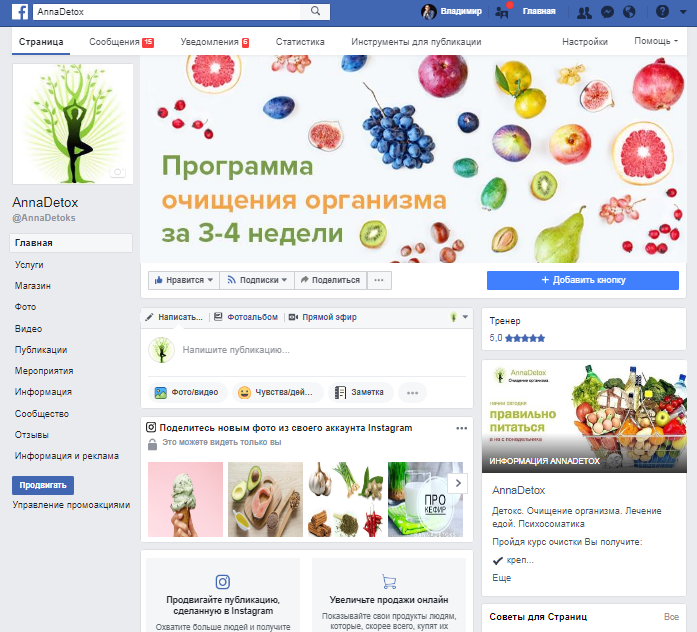Expand the Подписки dropdown button
Viewport: 697px width, 632px height.
click(x=257, y=280)
